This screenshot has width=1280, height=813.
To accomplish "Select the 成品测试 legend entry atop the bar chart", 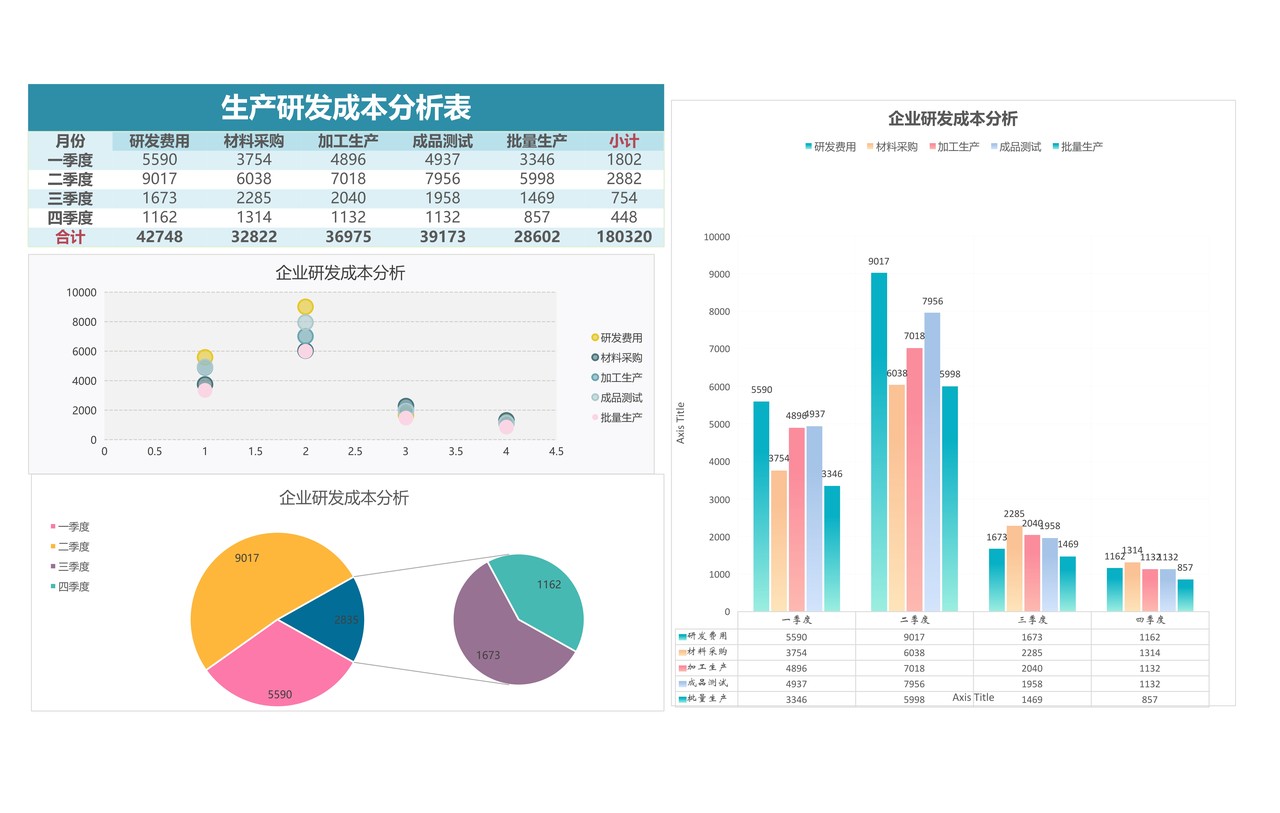I will (1016, 147).
